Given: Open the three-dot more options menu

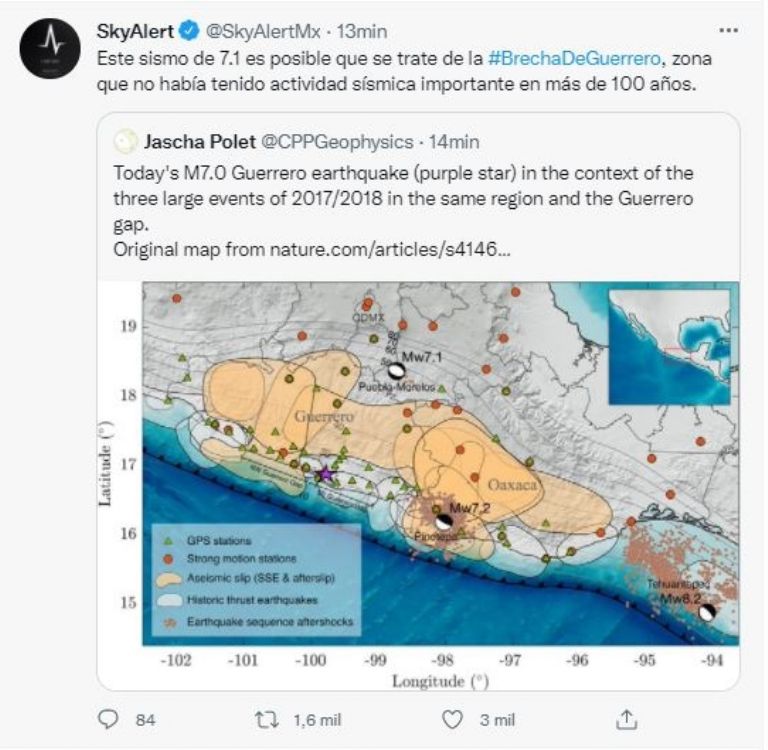Looking at the screenshot, I should pos(728,30).
